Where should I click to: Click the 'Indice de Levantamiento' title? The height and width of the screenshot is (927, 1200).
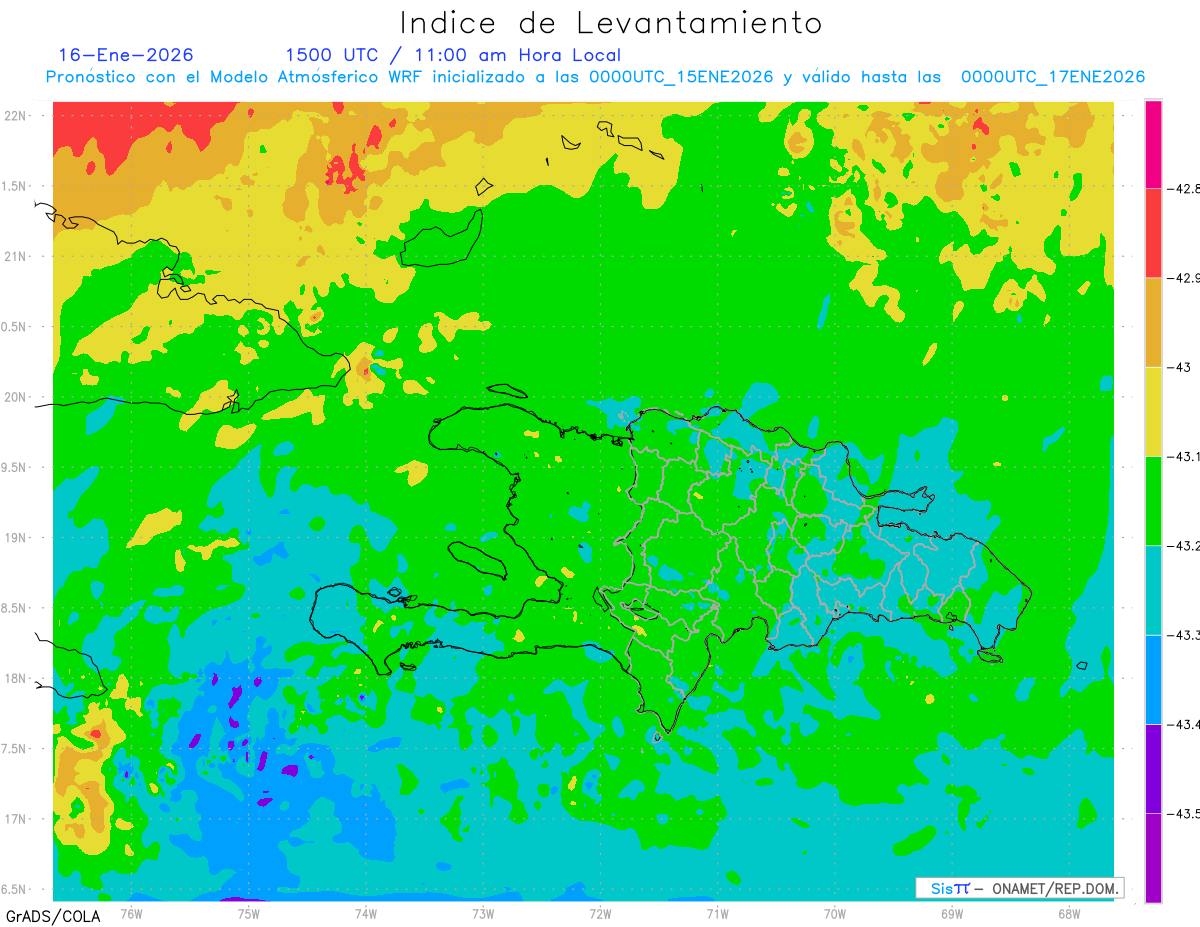(611, 22)
